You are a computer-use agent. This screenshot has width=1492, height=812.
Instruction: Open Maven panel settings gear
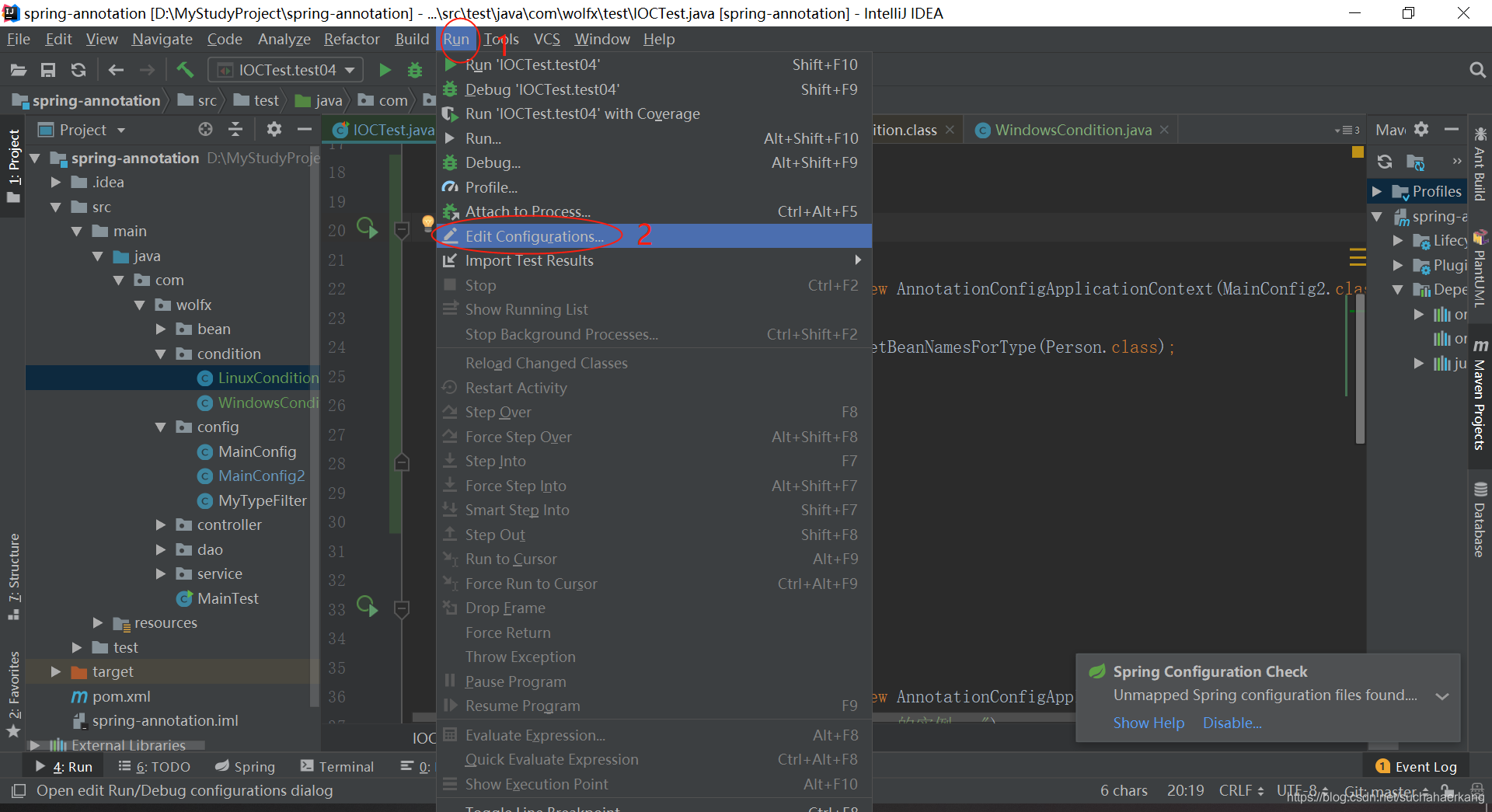click(1421, 129)
